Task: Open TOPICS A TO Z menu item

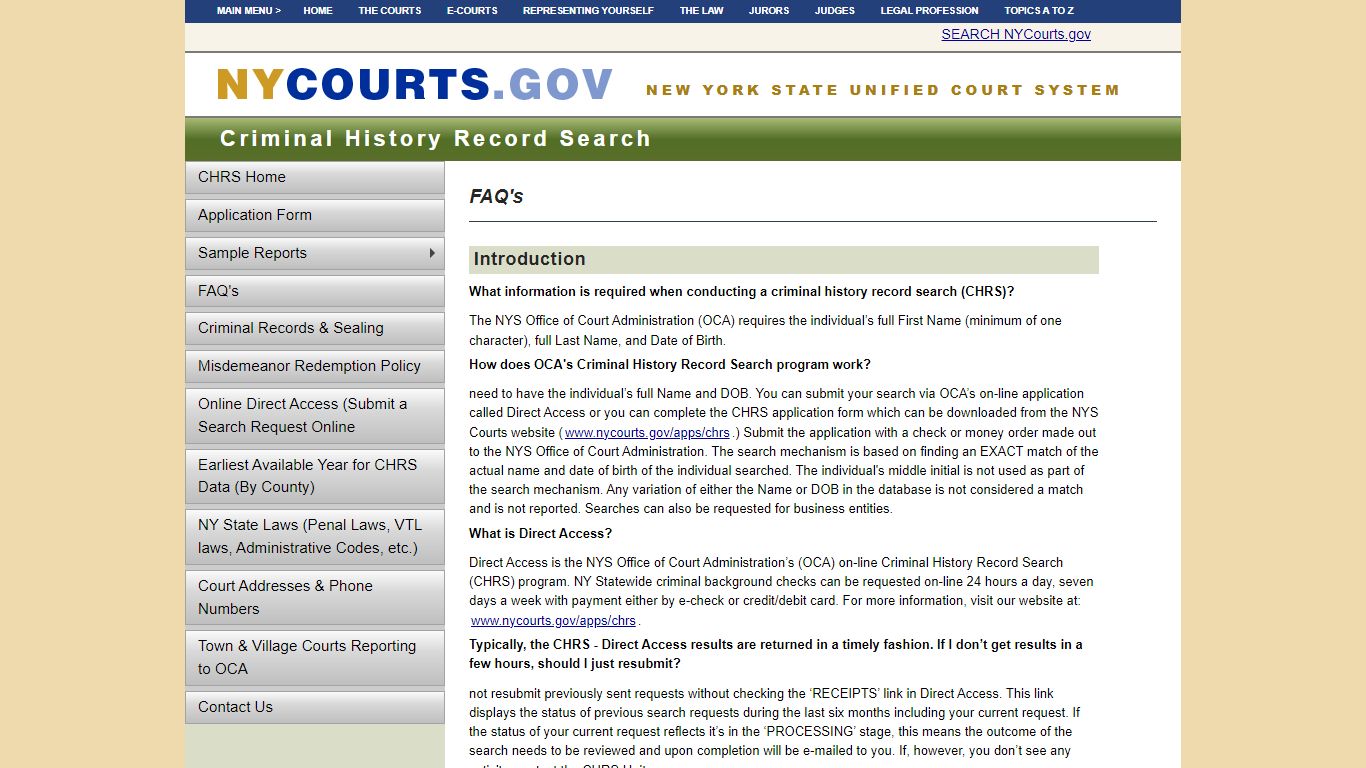Action: point(1039,11)
